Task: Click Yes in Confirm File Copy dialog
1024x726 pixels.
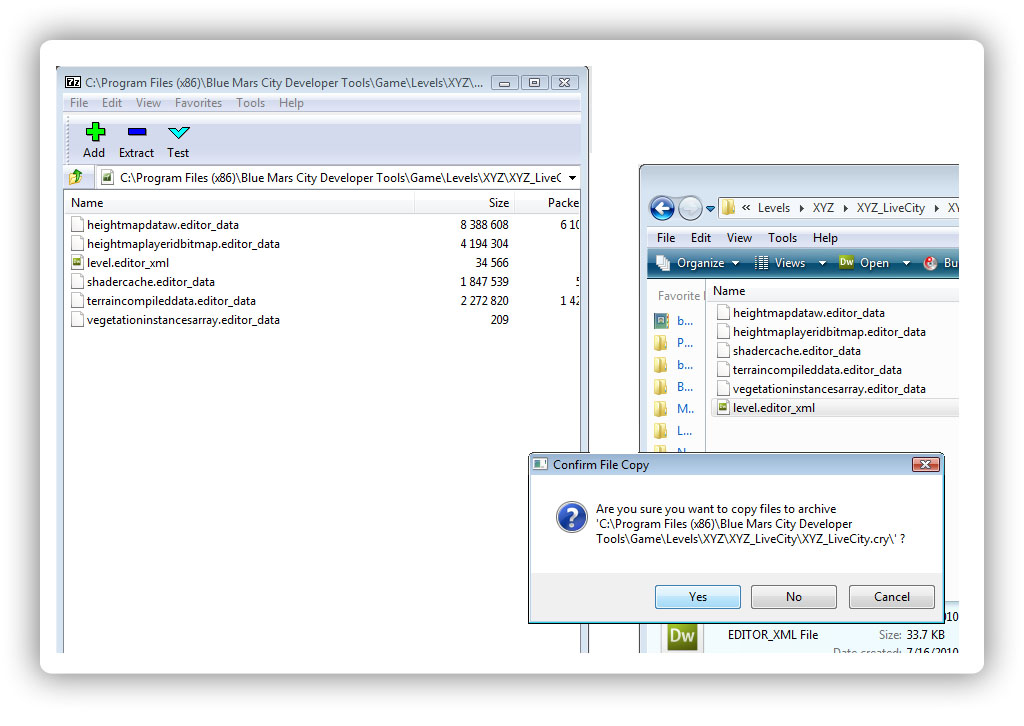Action: (697, 597)
